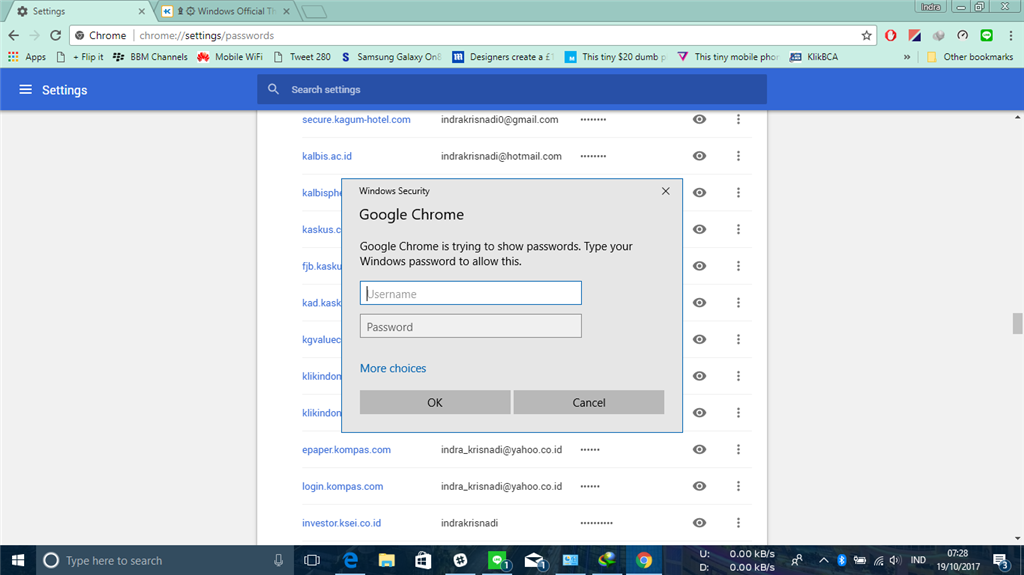Viewport: 1024px width, 575px height.
Task: Open Task View on the taskbar
Action: 312,560
